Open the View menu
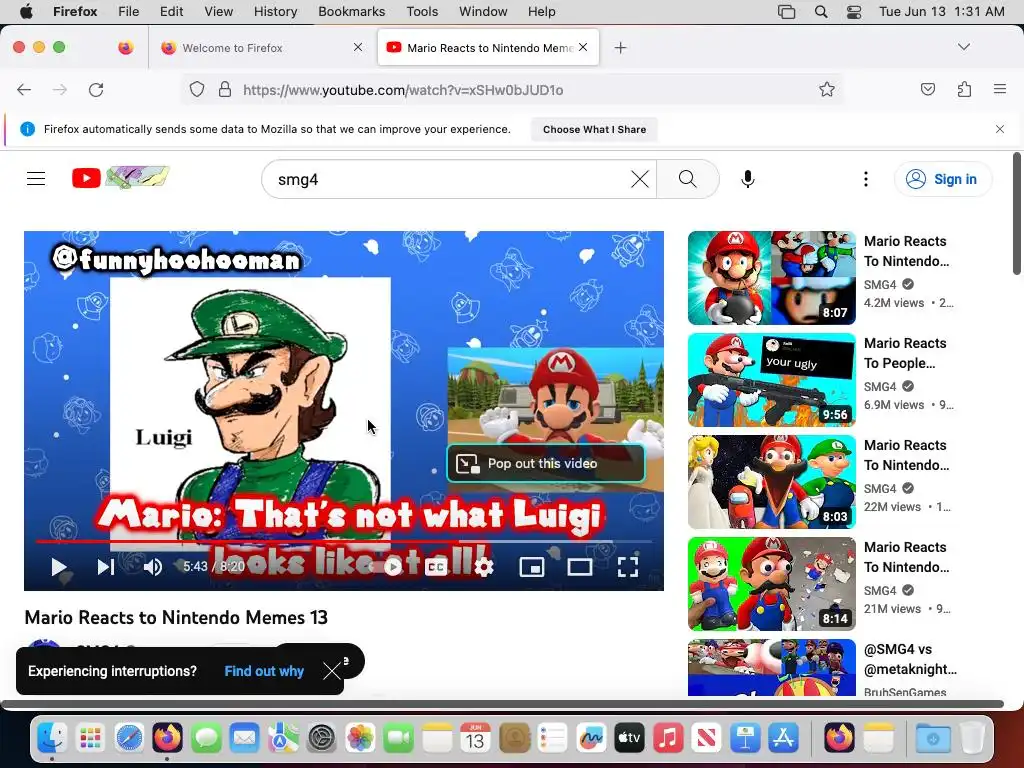This screenshot has height=768, width=1024. [x=218, y=12]
